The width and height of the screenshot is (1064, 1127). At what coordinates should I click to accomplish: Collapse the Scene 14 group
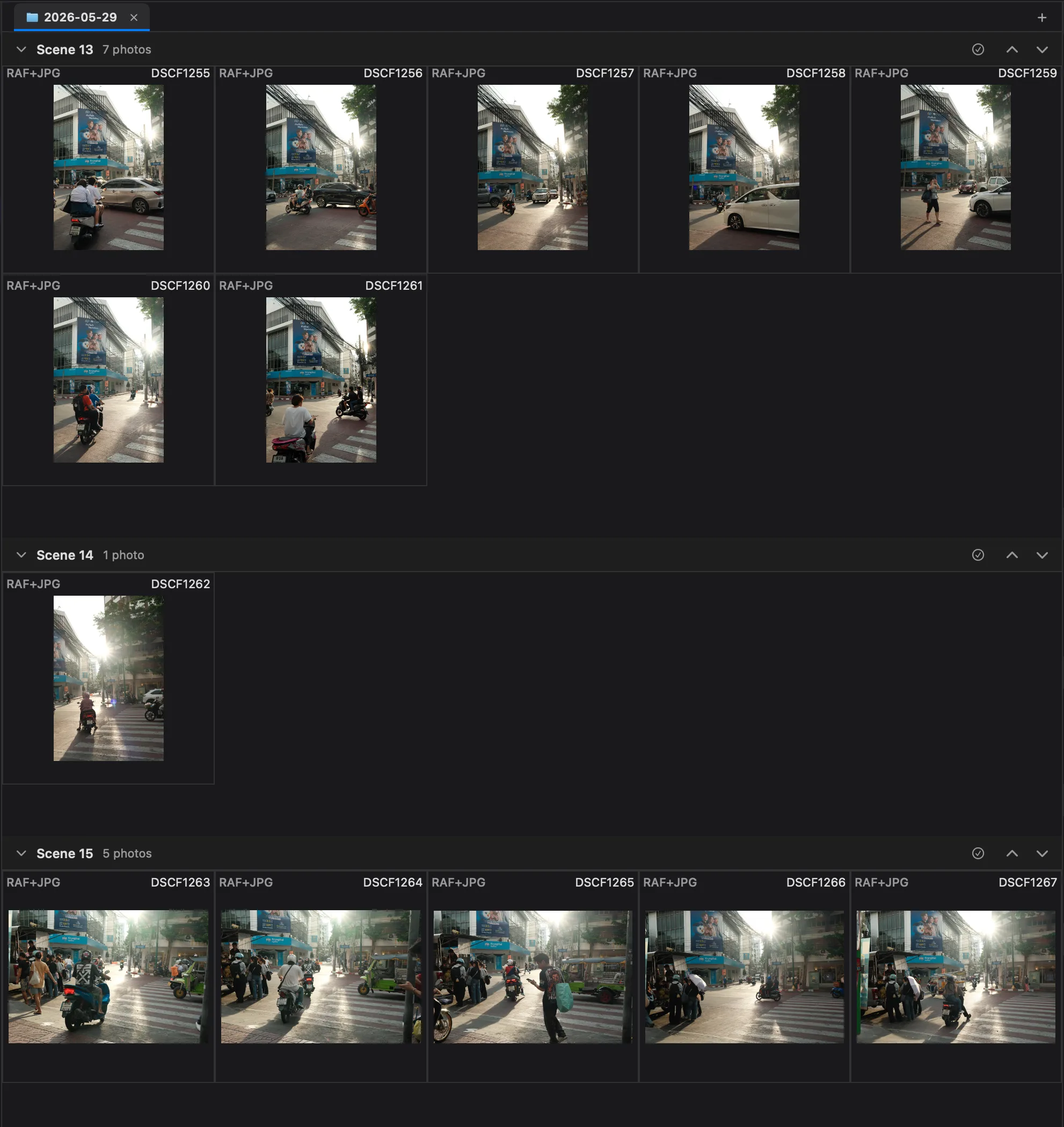tap(21, 555)
